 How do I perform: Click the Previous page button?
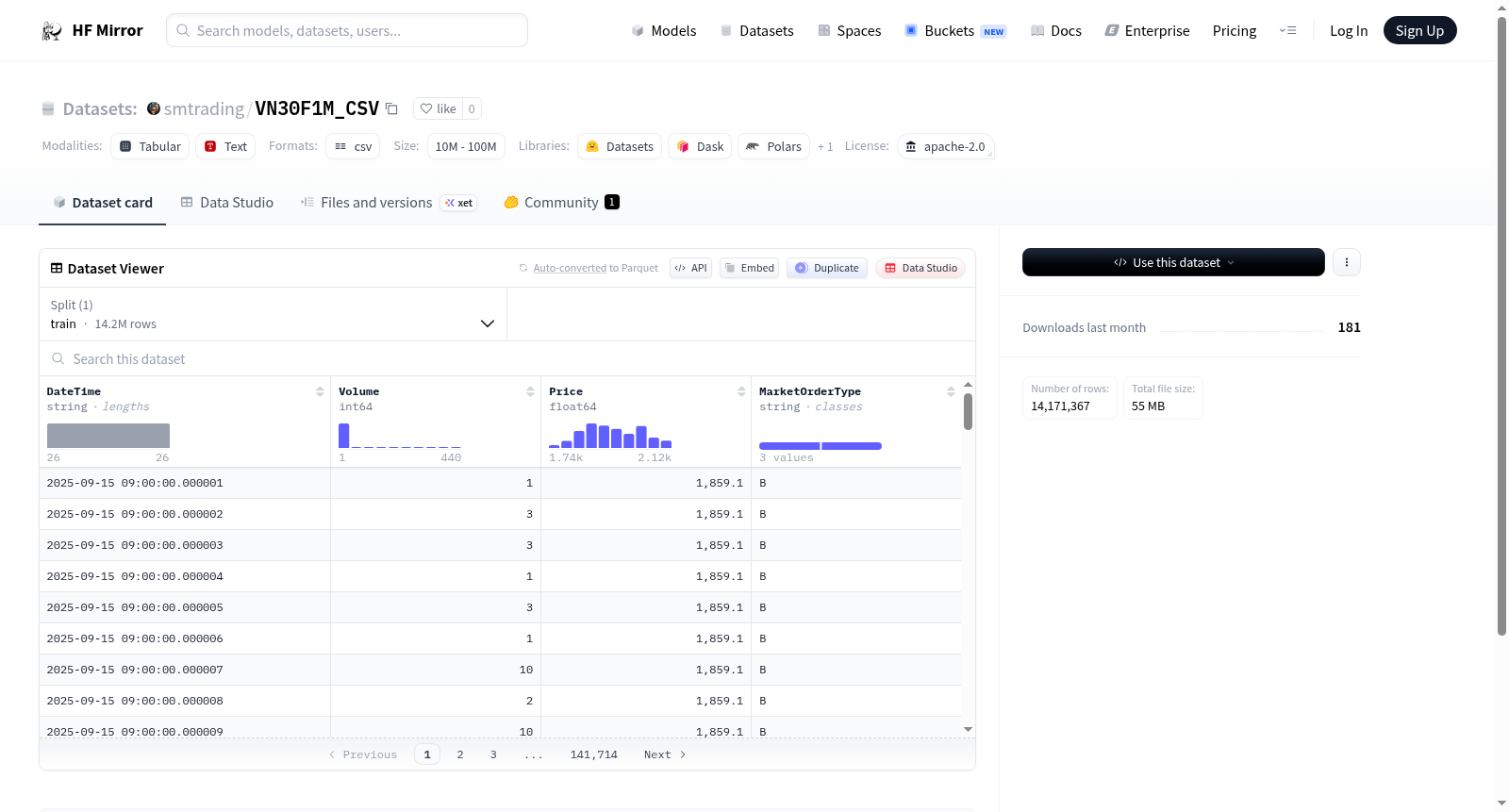[363, 754]
